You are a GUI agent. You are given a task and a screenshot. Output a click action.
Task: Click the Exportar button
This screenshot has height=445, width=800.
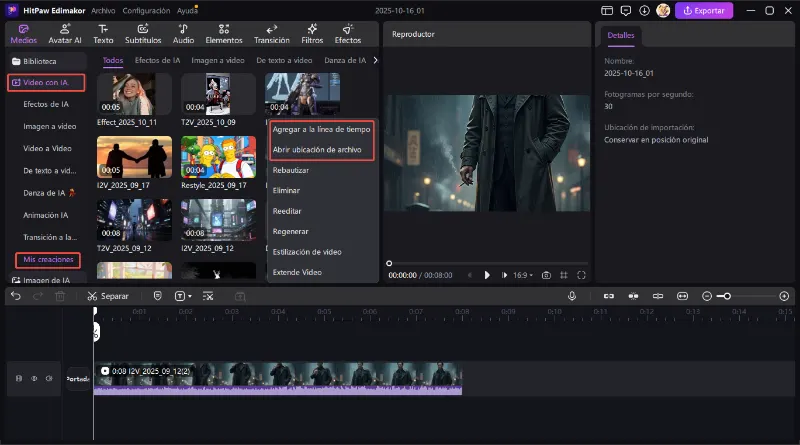[704, 11]
